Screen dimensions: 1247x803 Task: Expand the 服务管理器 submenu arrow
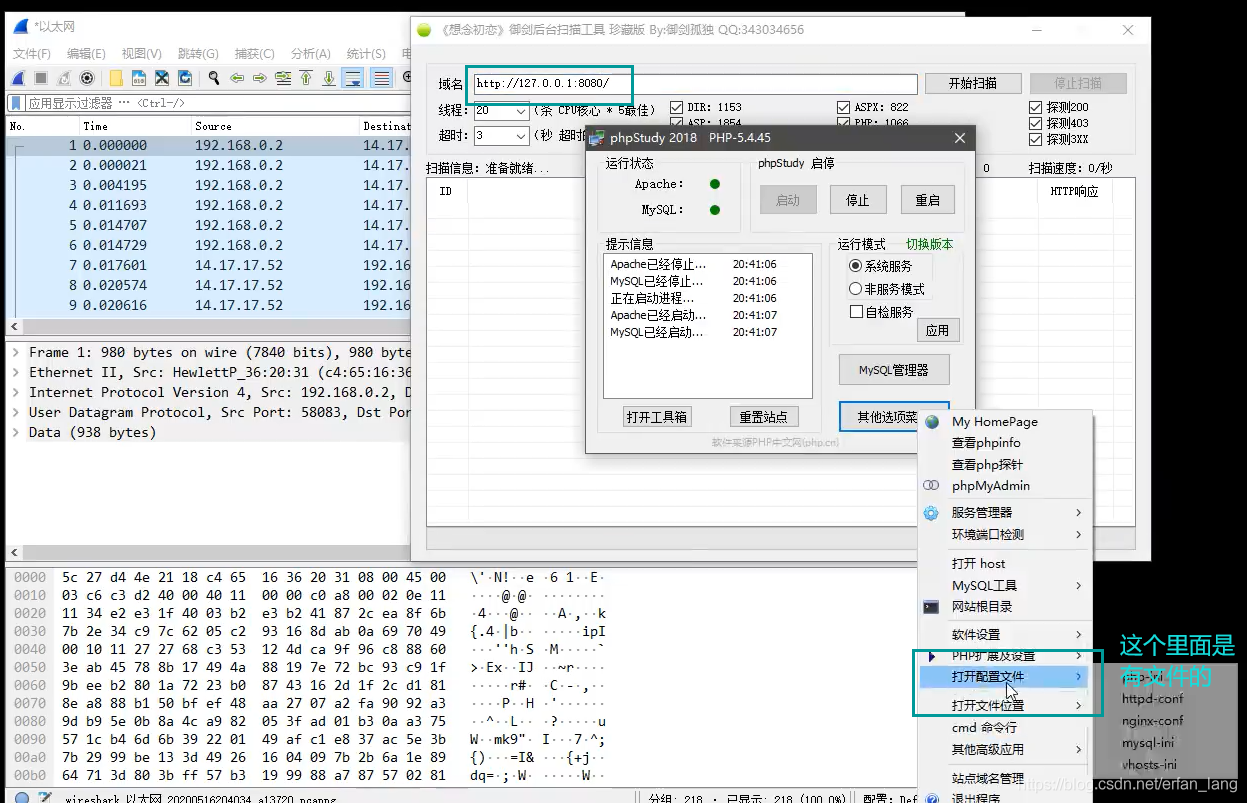[x=1079, y=513]
